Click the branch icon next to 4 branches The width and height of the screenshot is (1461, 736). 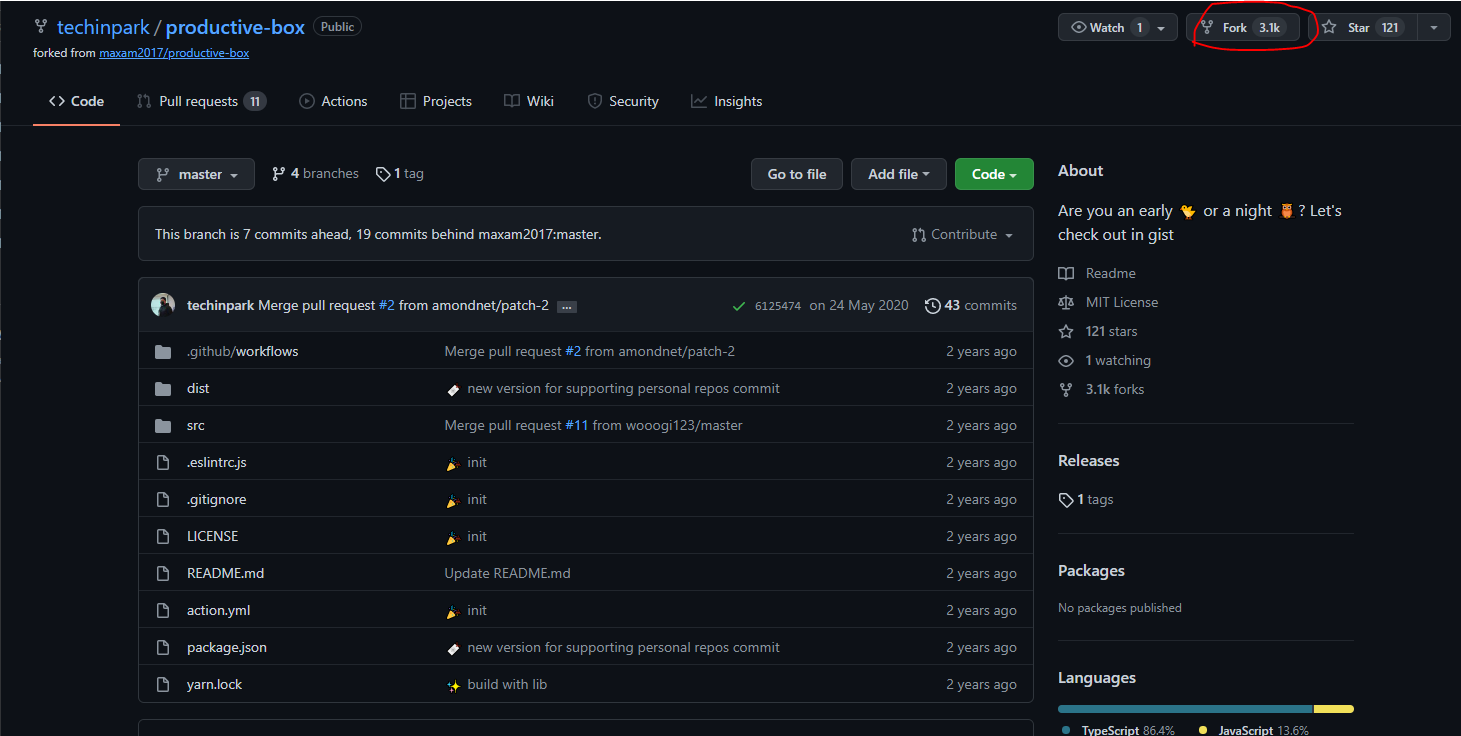pyautogui.click(x=279, y=174)
